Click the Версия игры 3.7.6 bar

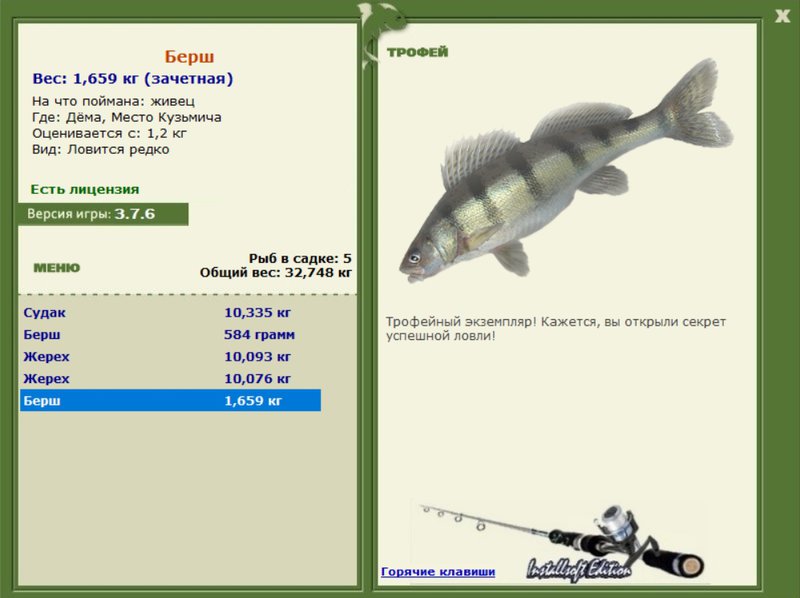point(102,214)
